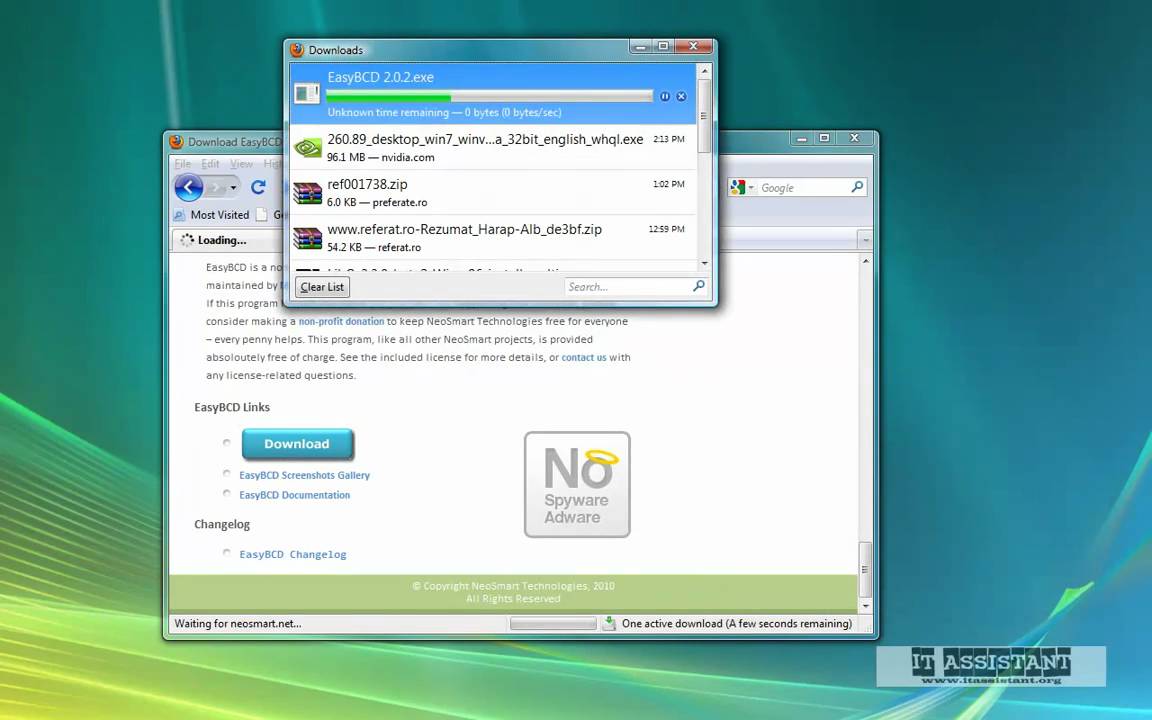Click the '54.2 KB — referat.ro' text
This screenshot has width=1152, height=720.
(x=374, y=247)
